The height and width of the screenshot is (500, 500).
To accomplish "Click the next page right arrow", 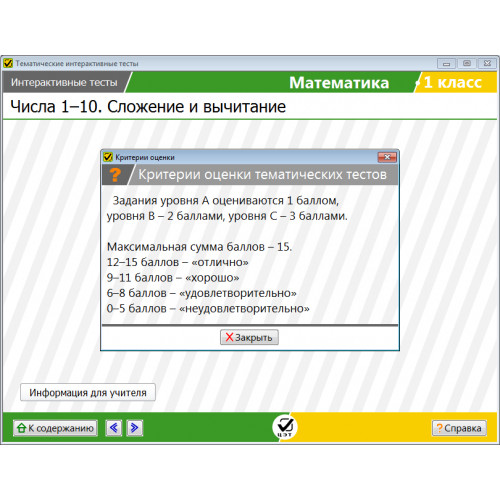I will [x=135, y=428].
